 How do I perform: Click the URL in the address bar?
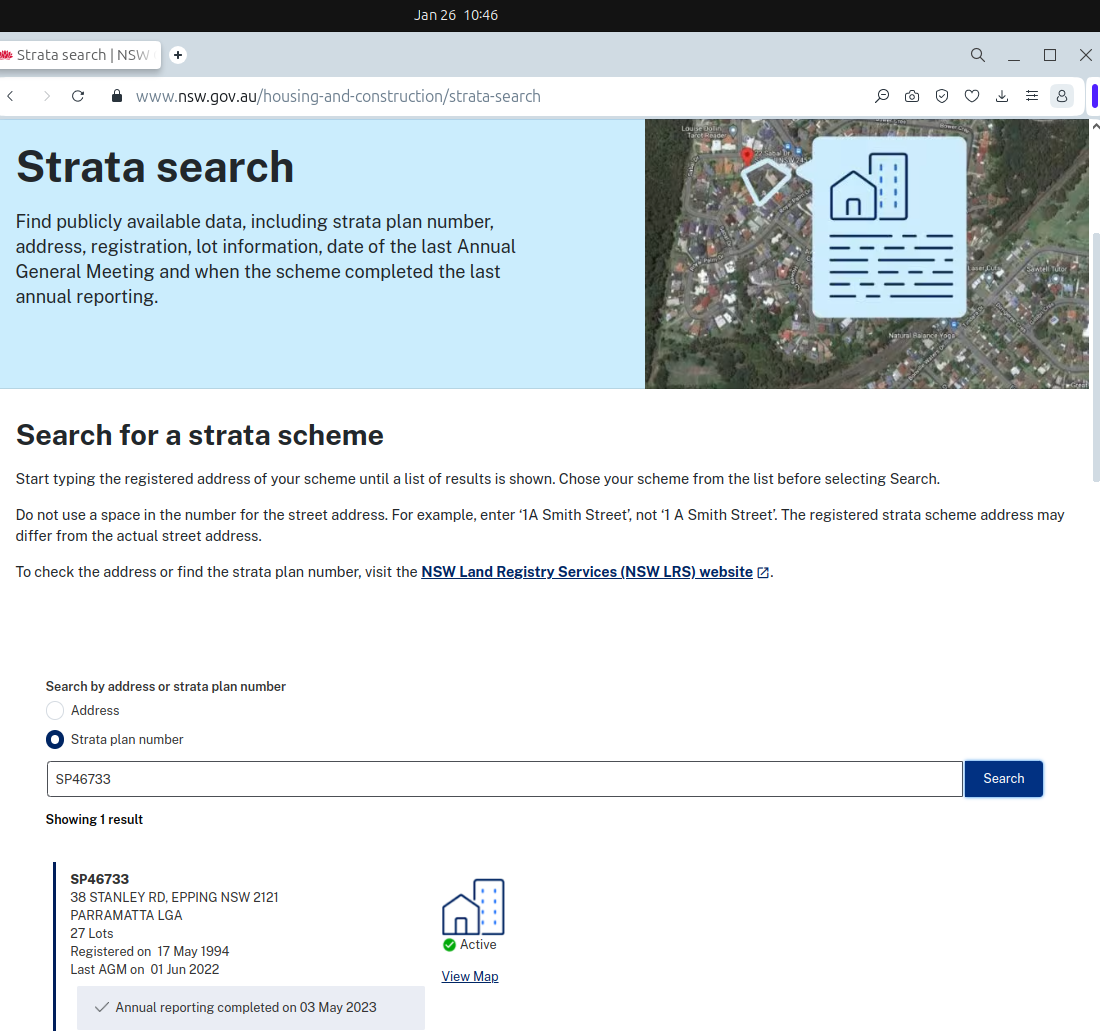coord(338,96)
